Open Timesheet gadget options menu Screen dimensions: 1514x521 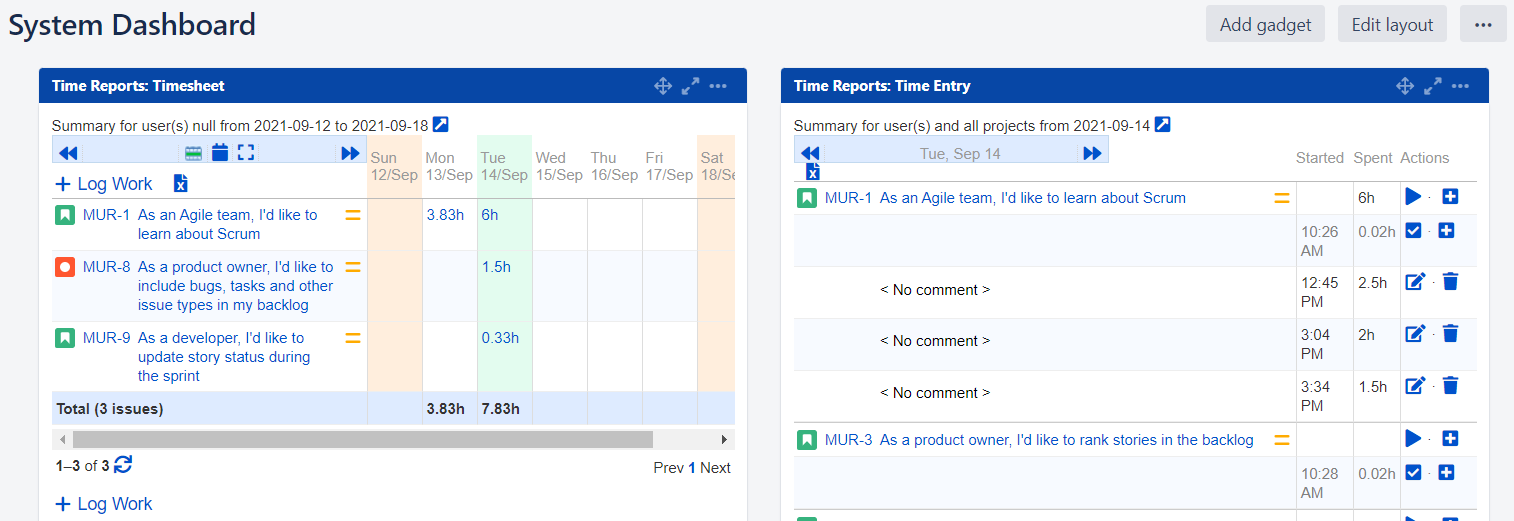(718, 86)
